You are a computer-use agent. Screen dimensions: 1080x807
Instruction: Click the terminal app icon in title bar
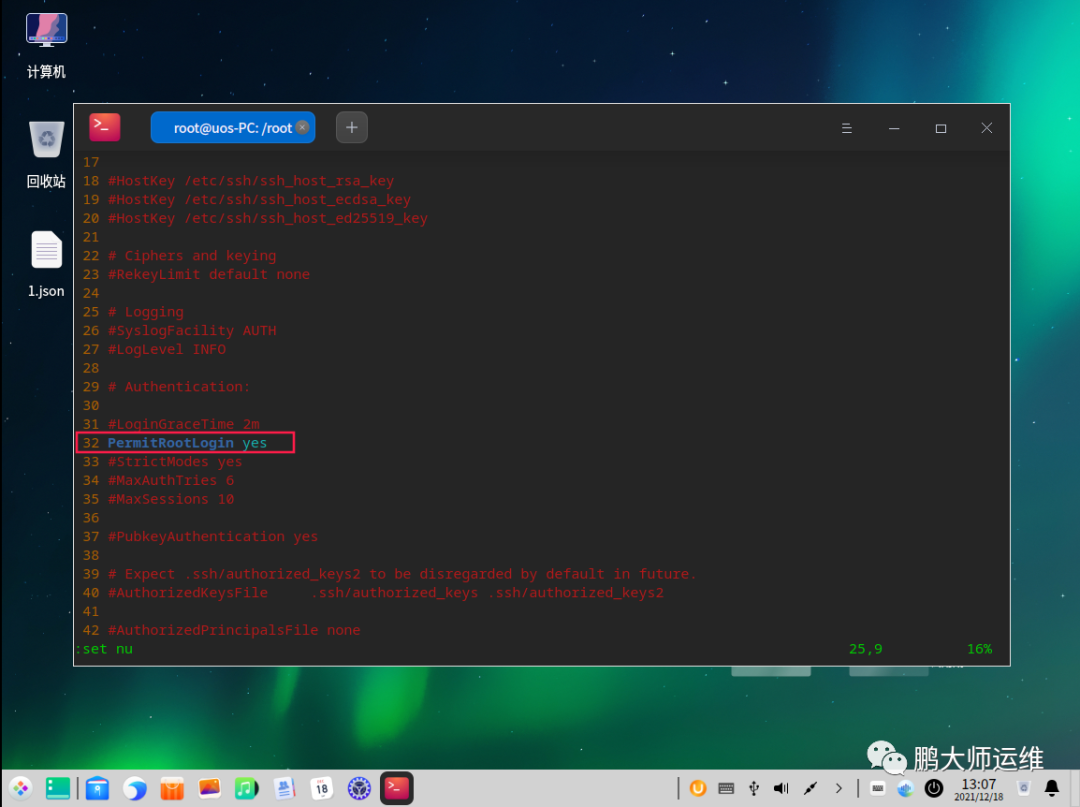(x=105, y=127)
